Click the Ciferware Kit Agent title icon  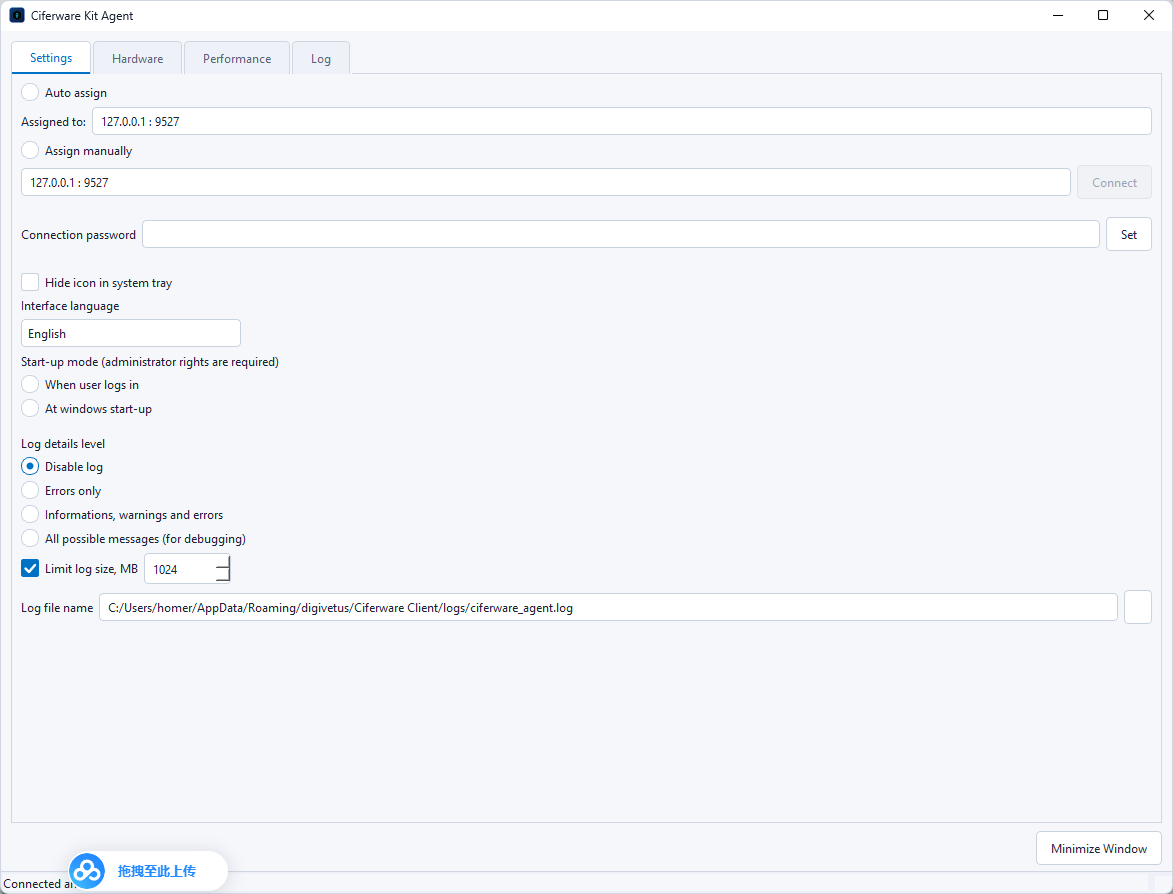[x=16, y=15]
